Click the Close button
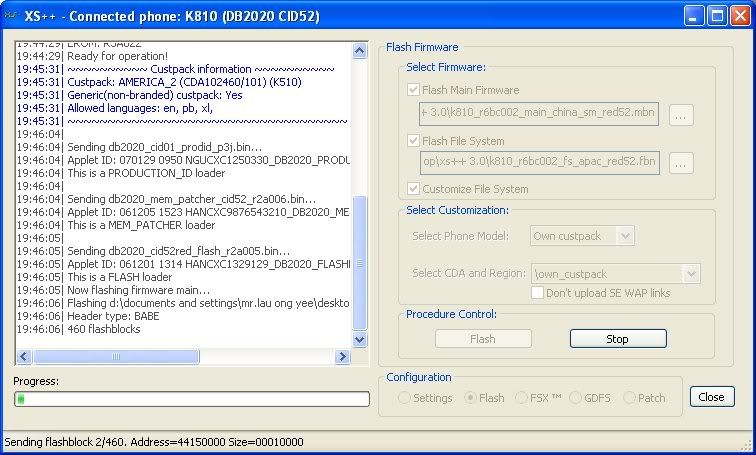756x455 pixels. click(x=711, y=397)
